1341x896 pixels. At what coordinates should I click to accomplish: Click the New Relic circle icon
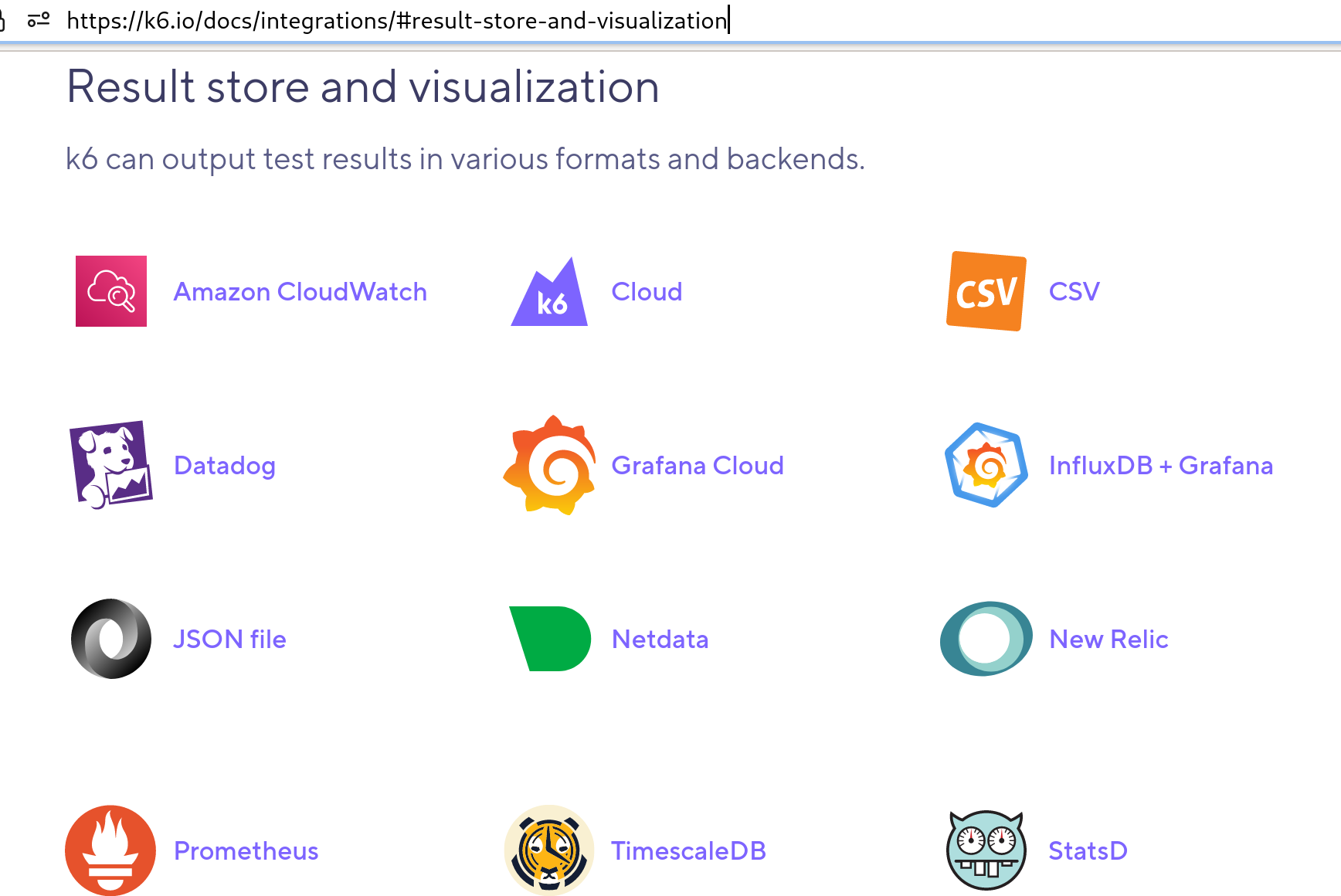click(x=986, y=639)
